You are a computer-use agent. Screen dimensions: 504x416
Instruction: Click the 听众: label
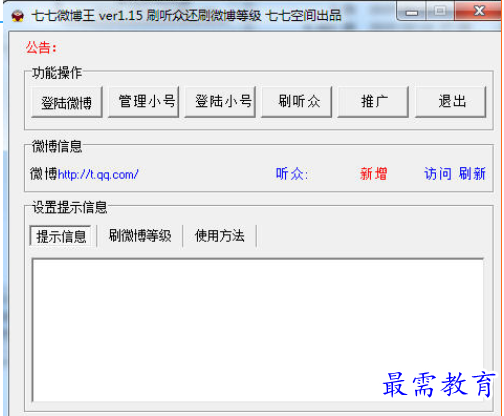[292, 174]
